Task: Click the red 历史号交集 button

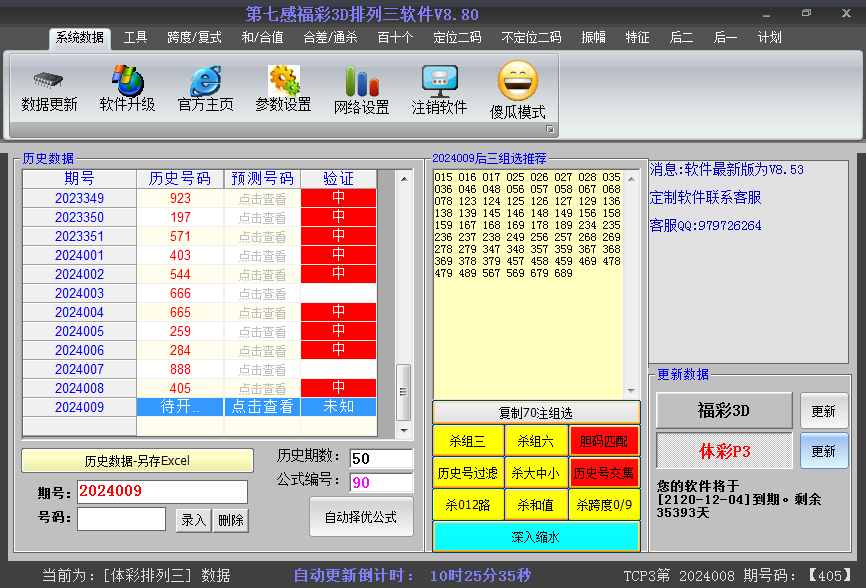Action: (604, 473)
